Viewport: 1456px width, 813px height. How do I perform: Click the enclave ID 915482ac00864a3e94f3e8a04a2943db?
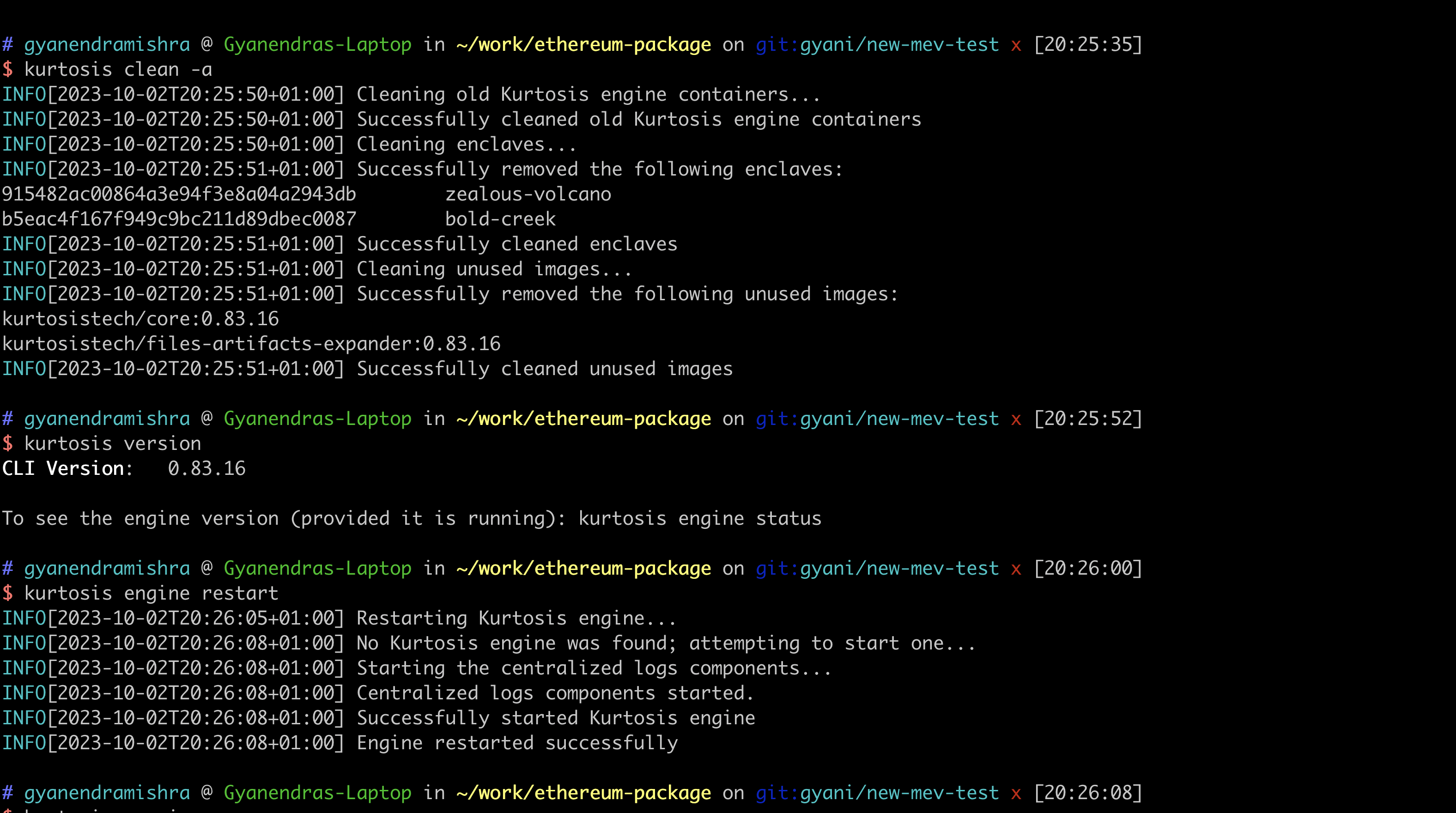(x=179, y=194)
